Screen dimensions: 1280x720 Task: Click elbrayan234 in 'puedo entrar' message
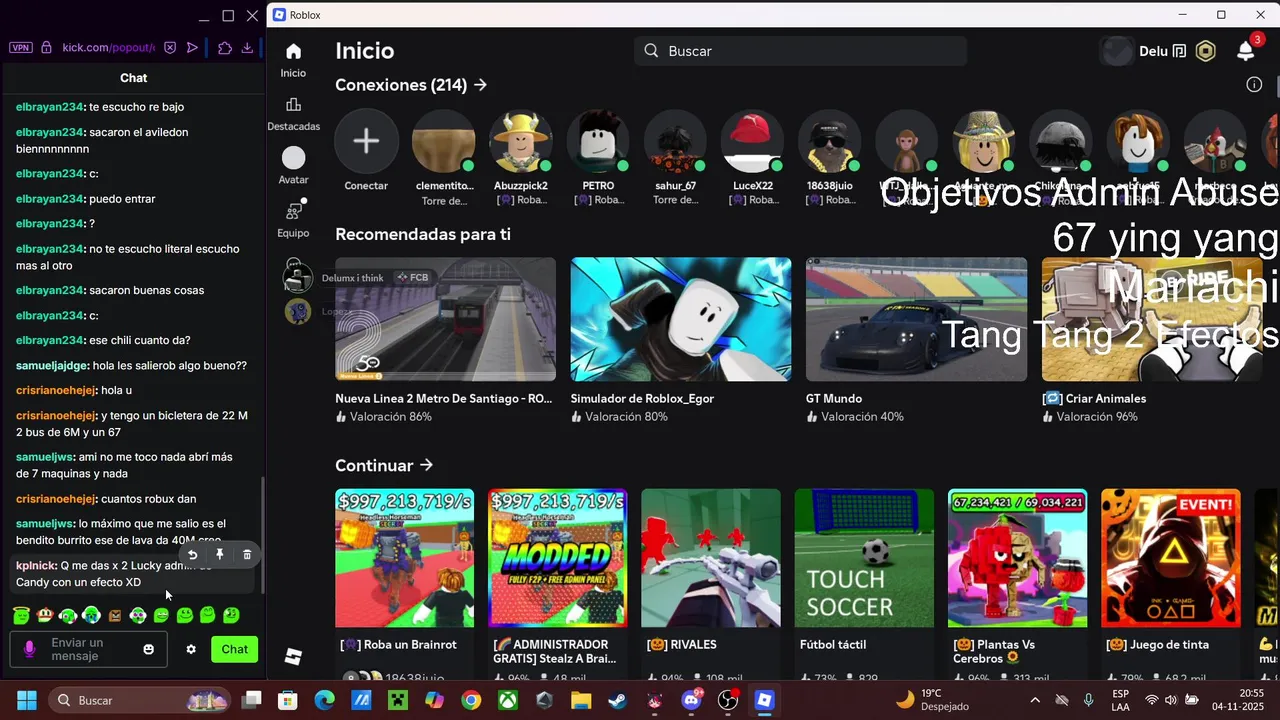49,199
